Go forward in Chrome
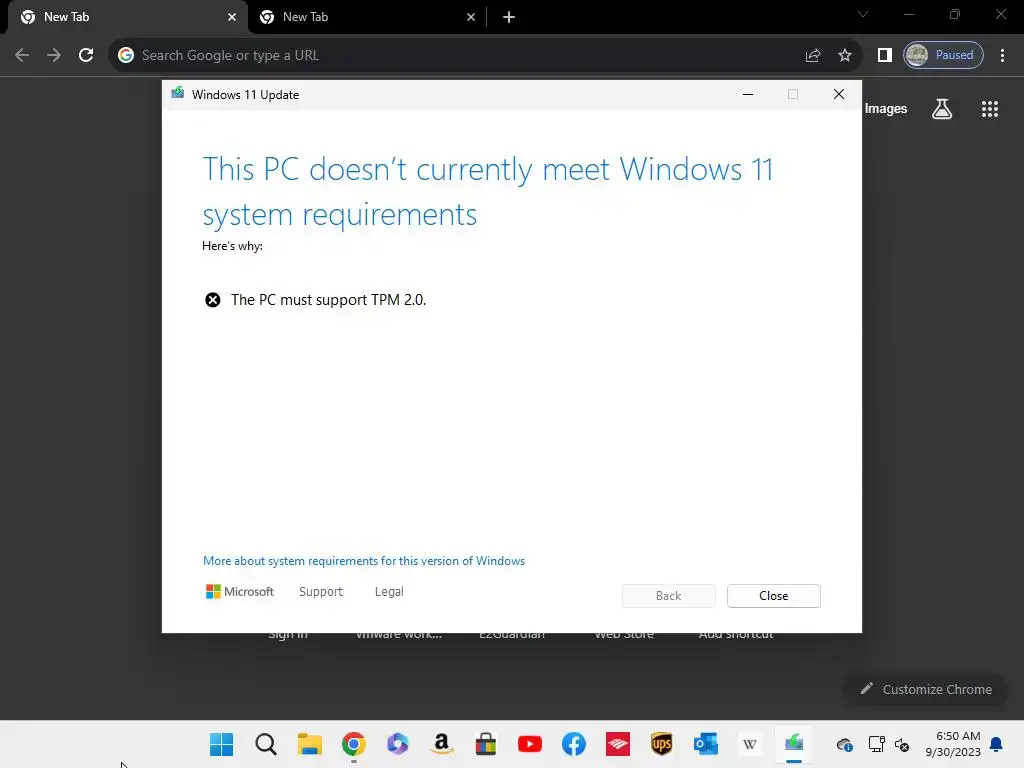1024x768 pixels. 54,56
